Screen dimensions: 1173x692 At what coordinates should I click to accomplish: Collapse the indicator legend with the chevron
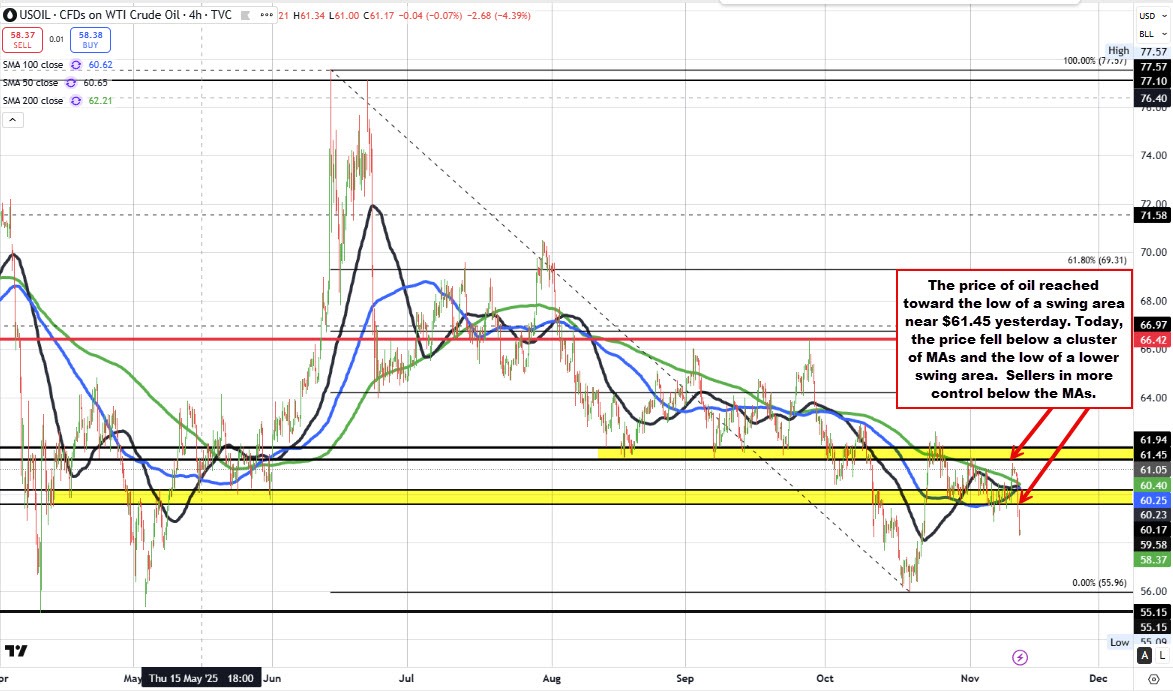pyautogui.click(x=13, y=121)
